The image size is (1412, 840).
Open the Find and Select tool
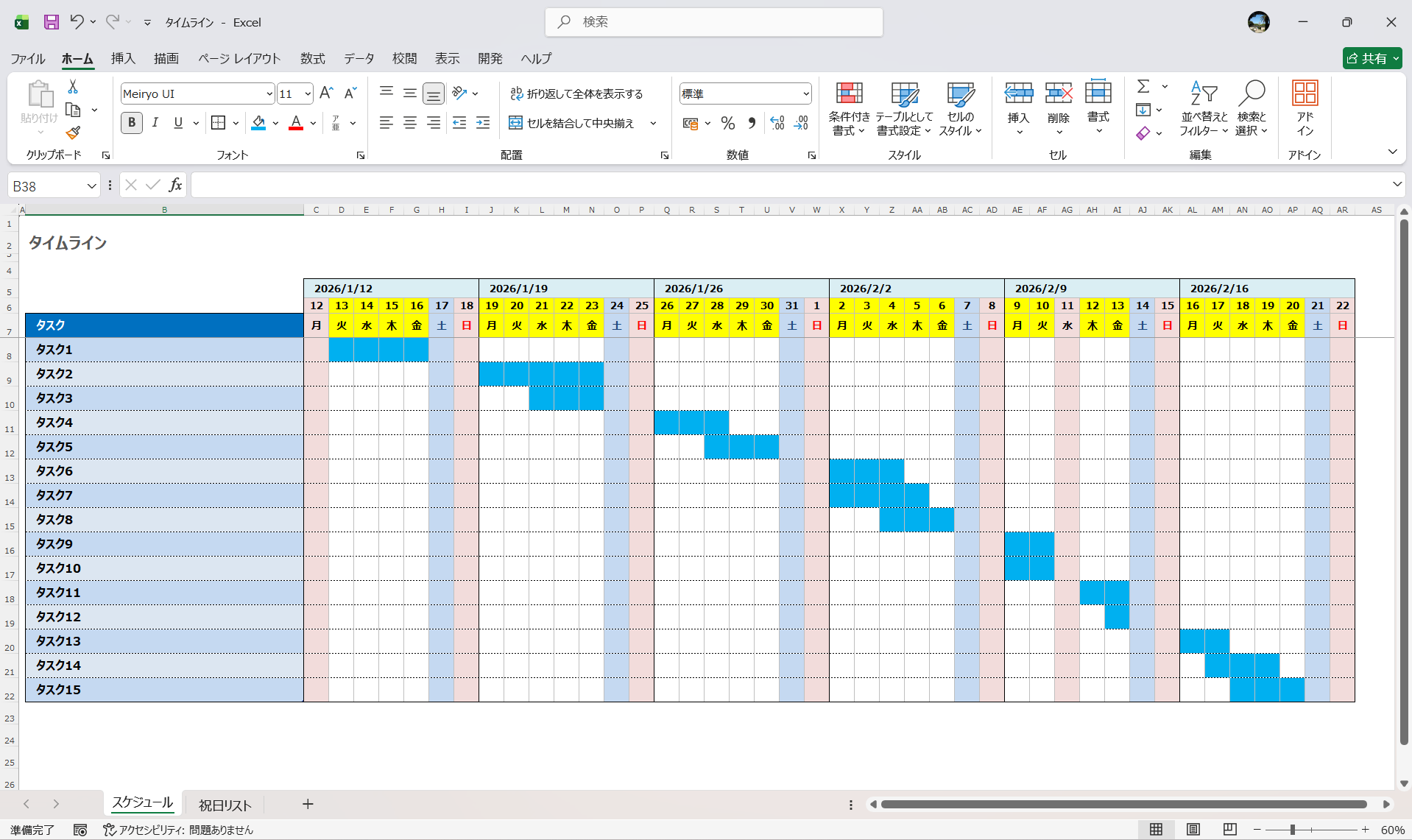tap(1251, 109)
